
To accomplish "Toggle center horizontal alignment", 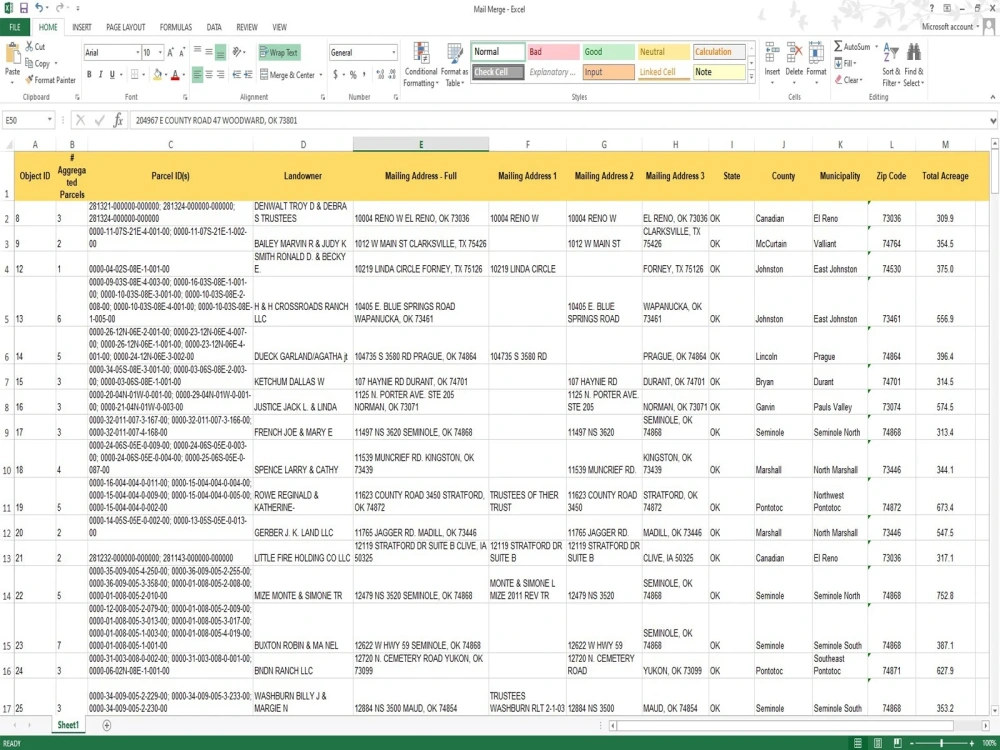I will pyautogui.click(x=209, y=75).
